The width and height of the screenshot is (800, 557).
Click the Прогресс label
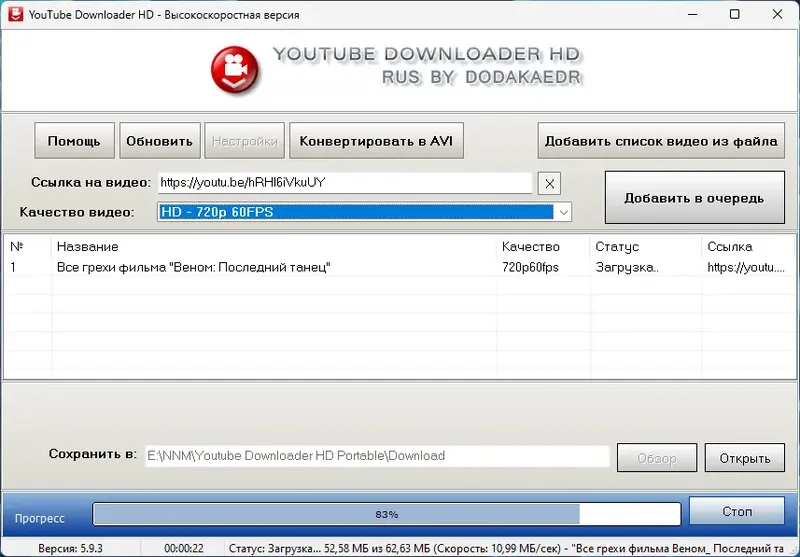[40, 518]
